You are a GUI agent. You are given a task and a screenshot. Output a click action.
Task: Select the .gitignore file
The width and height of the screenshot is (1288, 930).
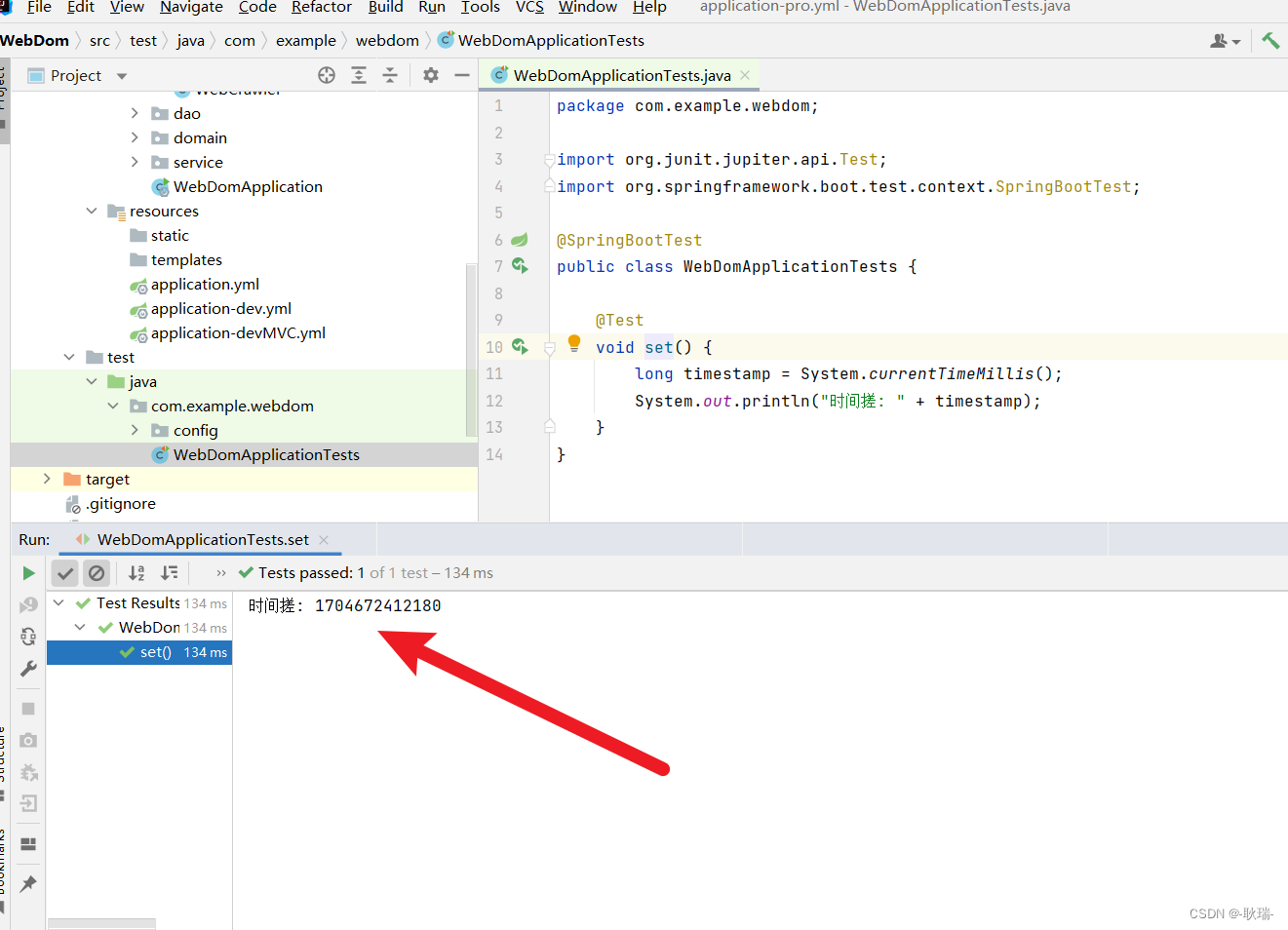pos(120,503)
